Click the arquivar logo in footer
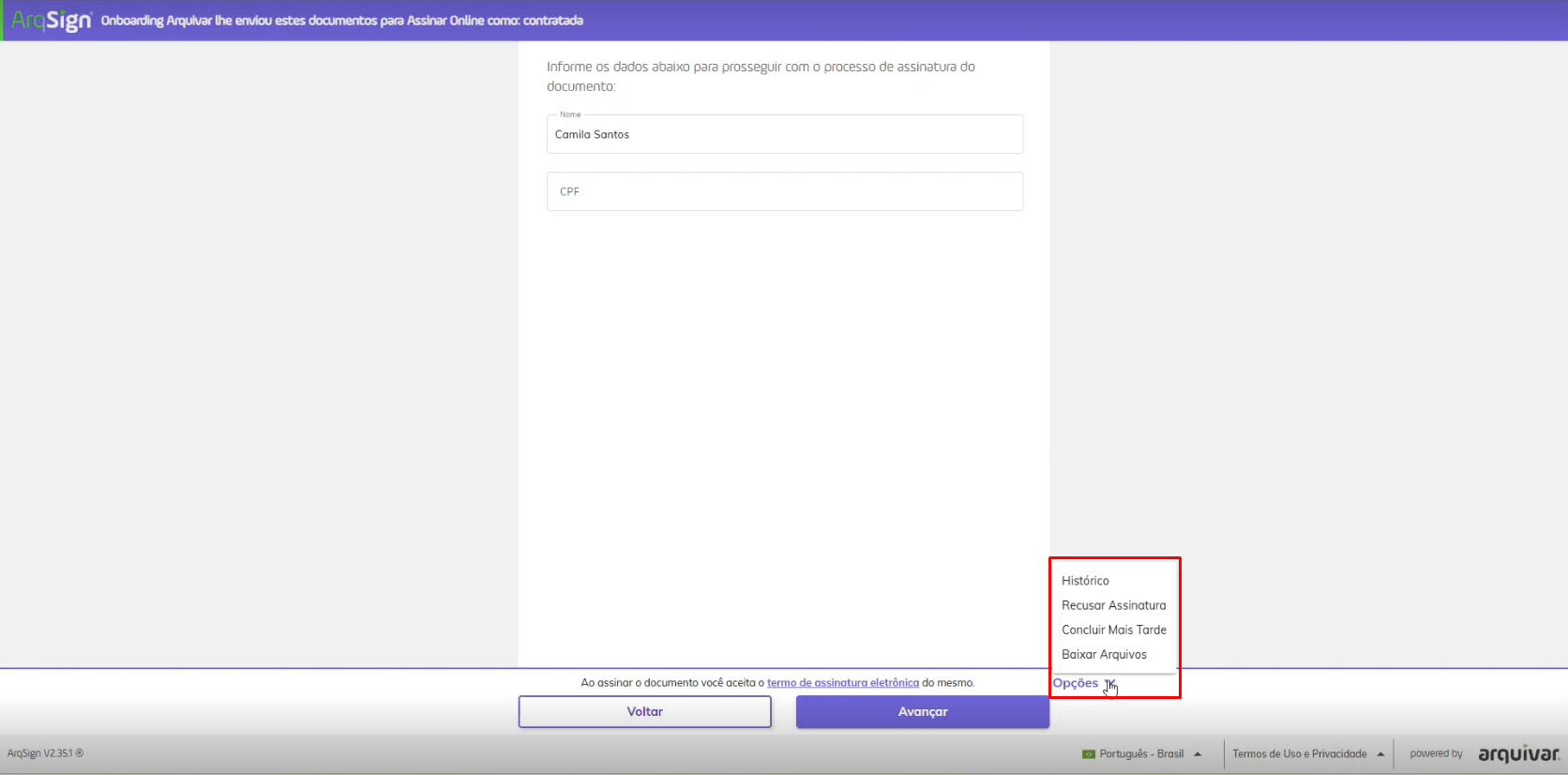Viewport: 1568px width, 775px height. tap(1518, 753)
